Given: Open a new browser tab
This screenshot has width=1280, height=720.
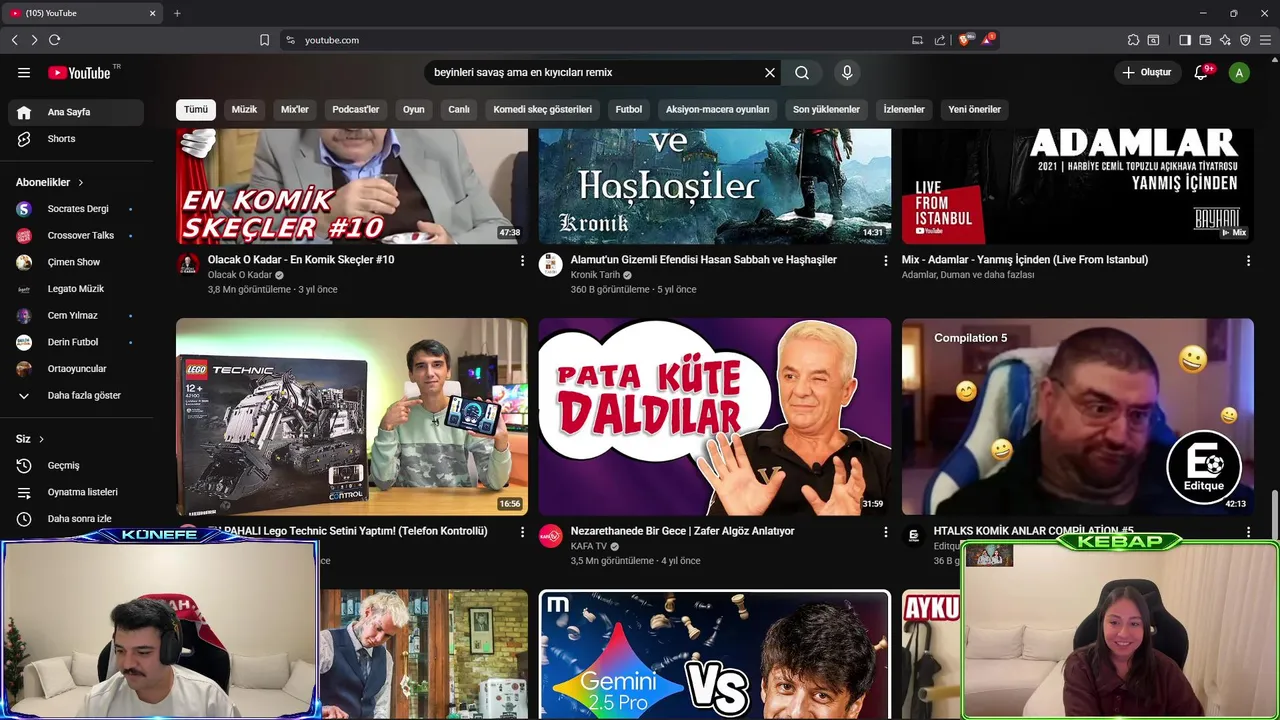Looking at the screenshot, I should (177, 13).
